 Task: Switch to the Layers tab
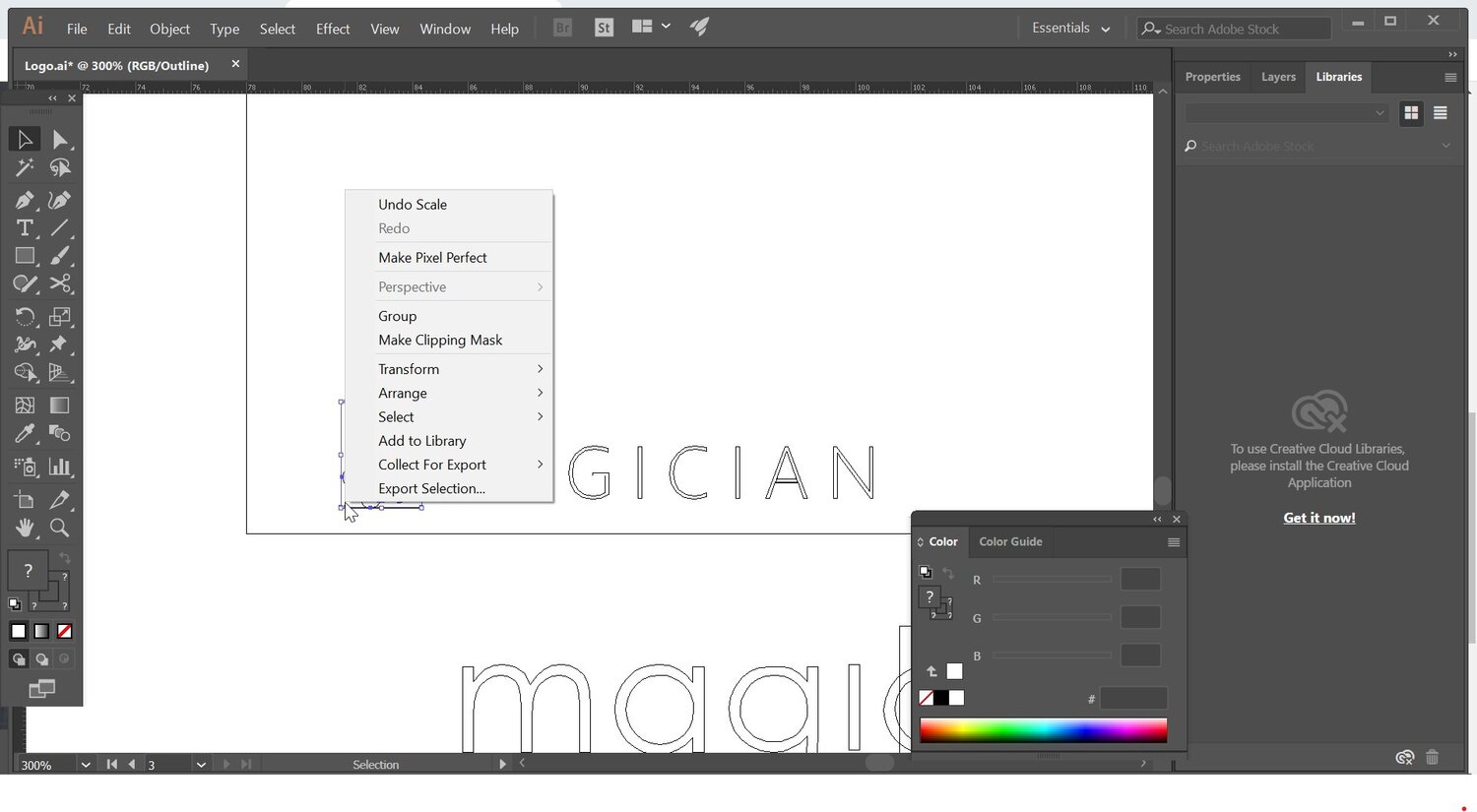point(1278,77)
